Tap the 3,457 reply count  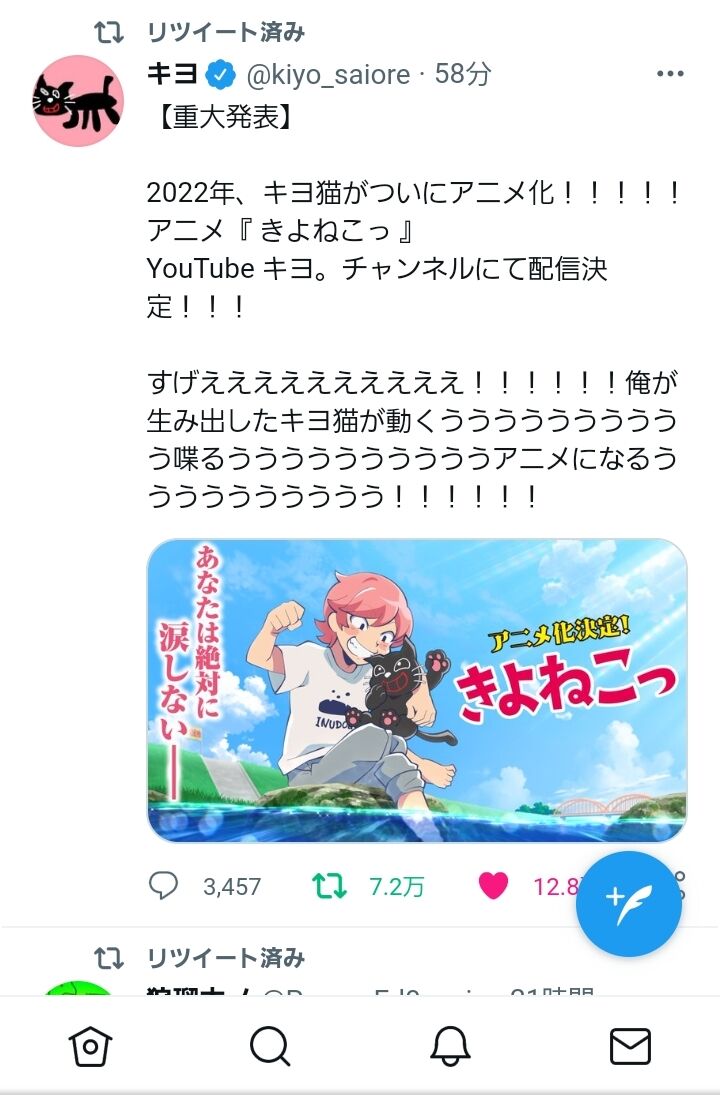click(232, 887)
